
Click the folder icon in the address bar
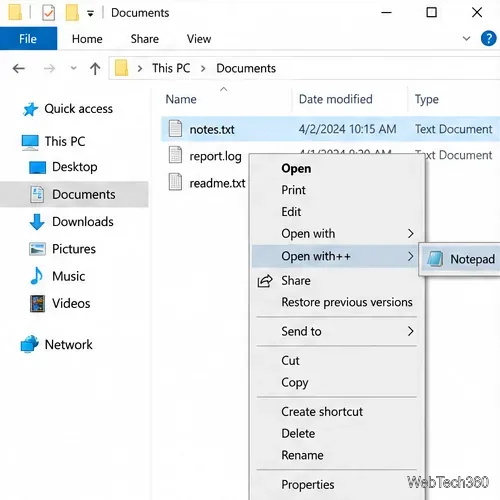pos(122,68)
